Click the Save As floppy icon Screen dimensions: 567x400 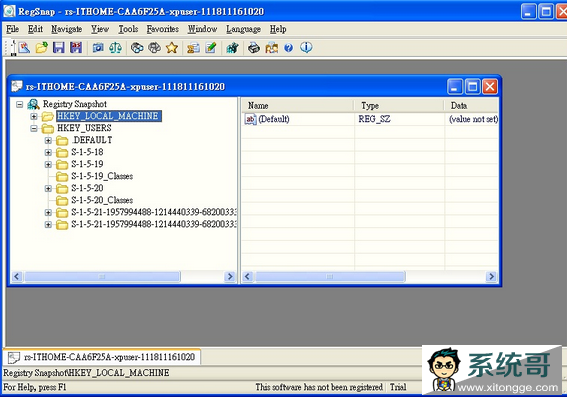pyautogui.click(x=76, y=47)
